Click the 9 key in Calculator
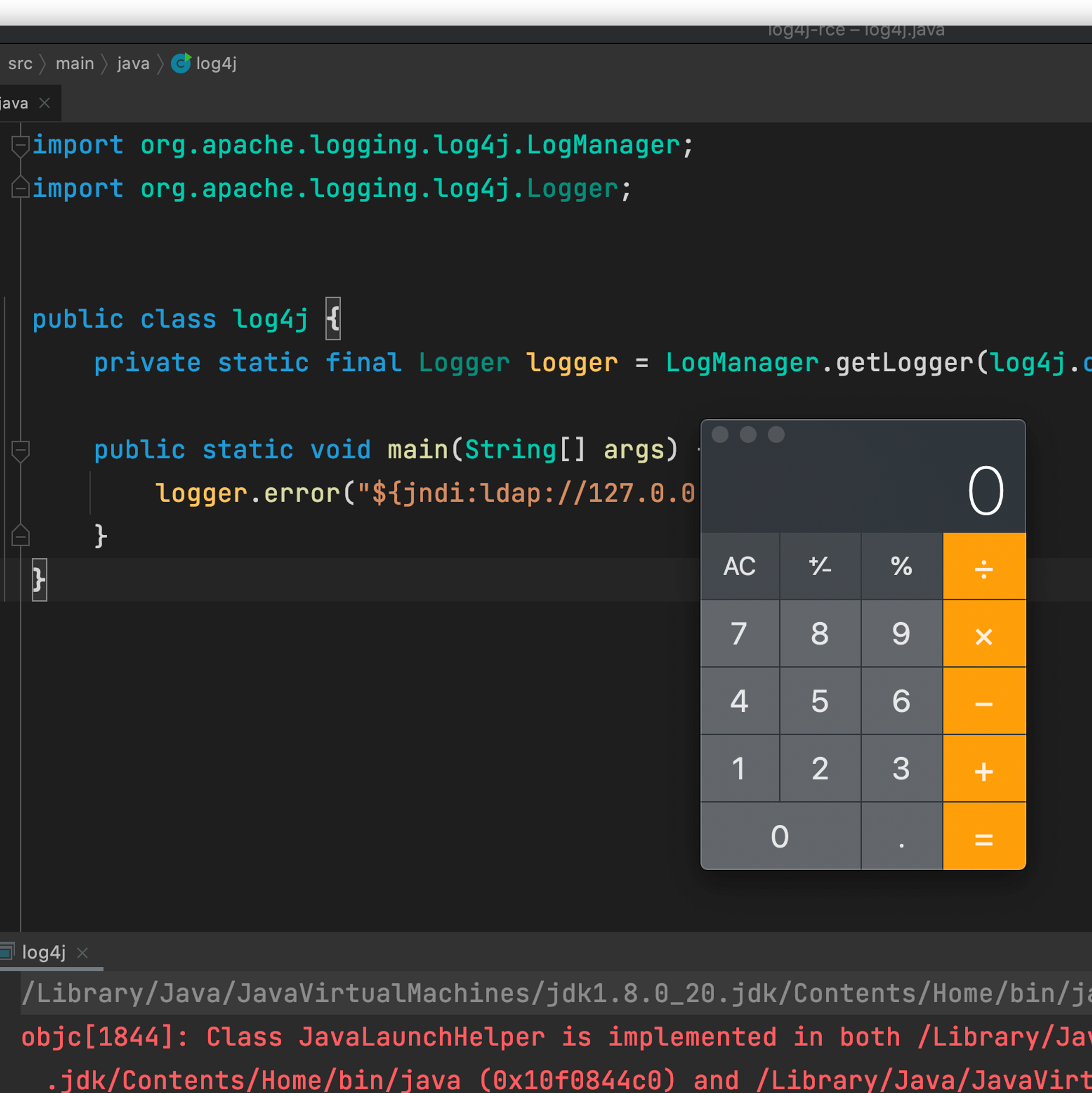This screenshot has height=1093, width=1092. point(901,634)
